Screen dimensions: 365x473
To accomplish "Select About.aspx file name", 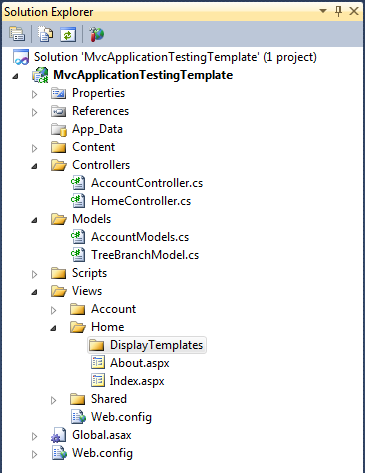I will coord(140,363).
